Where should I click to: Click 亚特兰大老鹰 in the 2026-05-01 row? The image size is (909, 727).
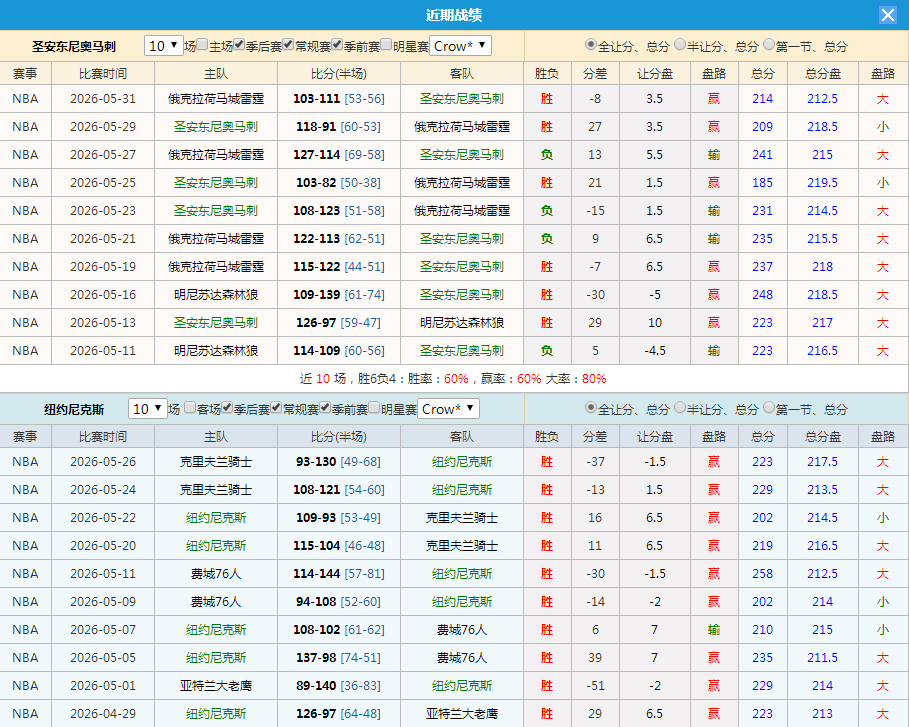coord(216,685)
